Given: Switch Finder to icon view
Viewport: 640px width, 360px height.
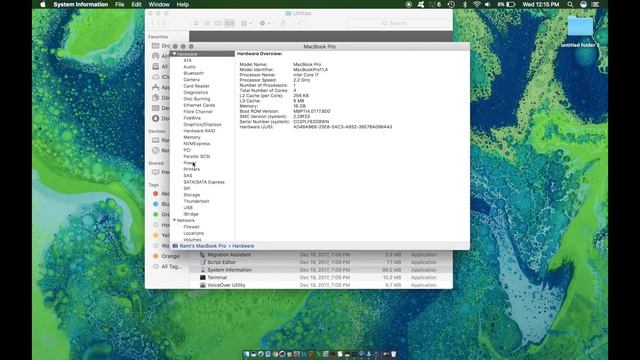Looking at the screenshot, I should tap(196, 24).
